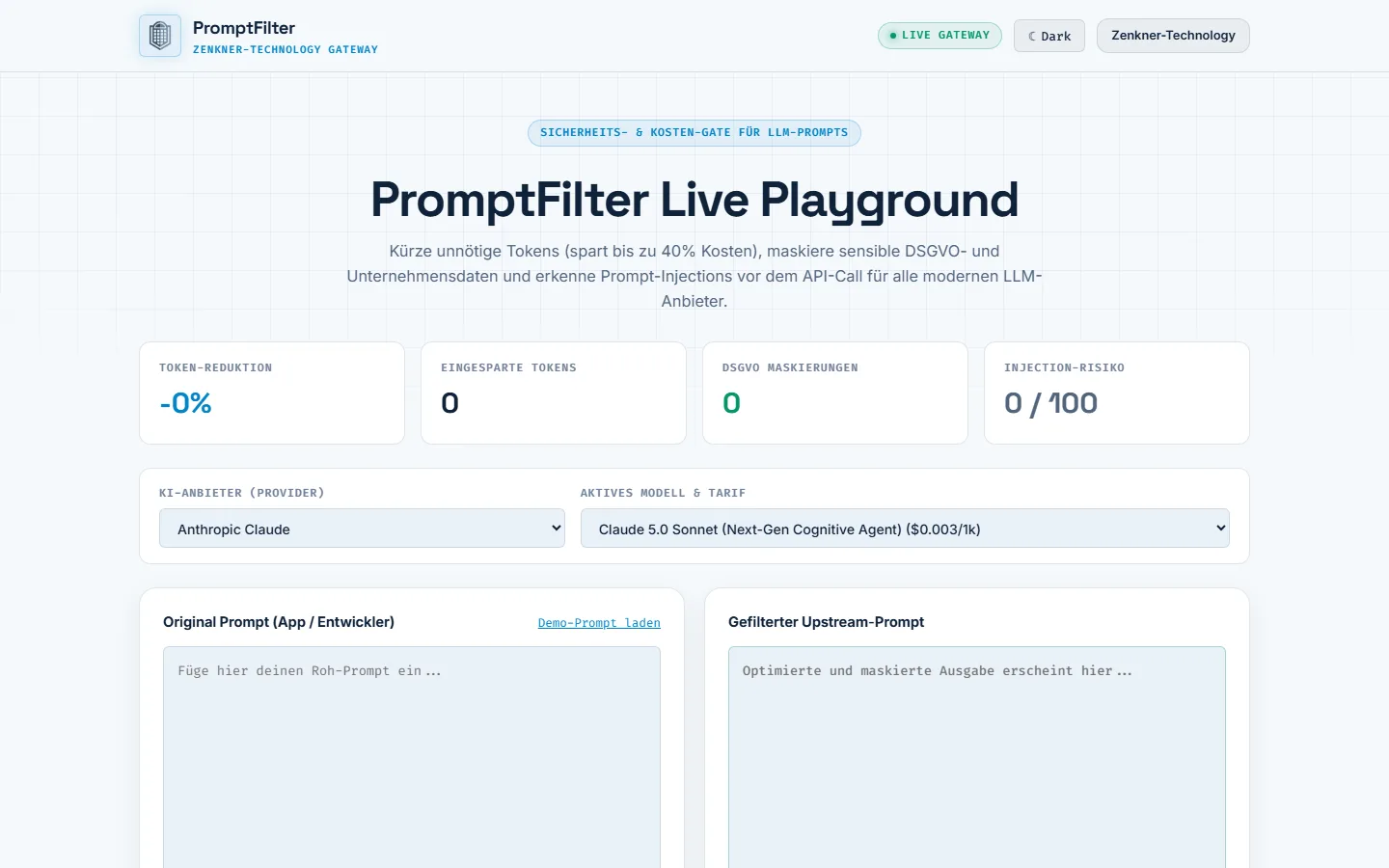The width and height of the screenshot is (1389, 868).
Task: Click the LIVE GATEWAY status badge
Action: pos(940,36)
